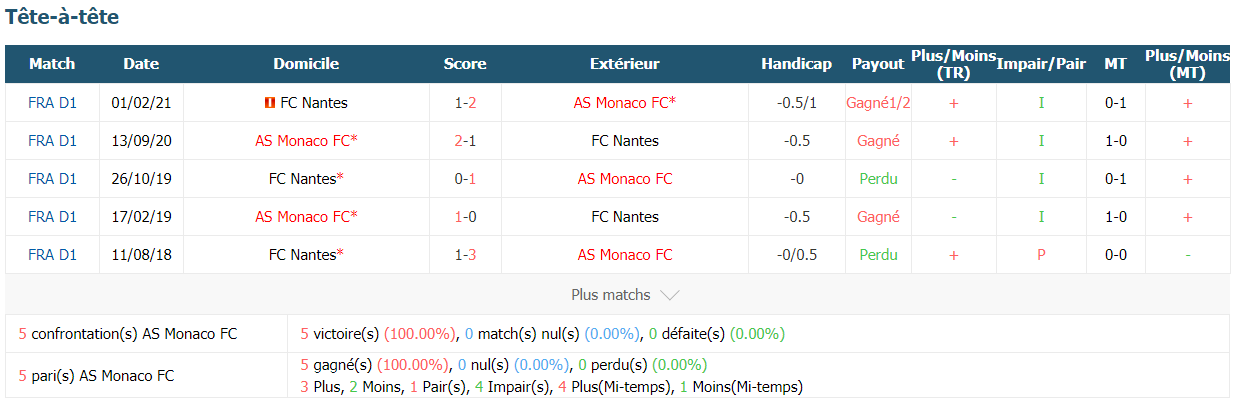Screen dimensions: 1238x408
Task: Click the Impair/Pair column header
Action: pyautogui.click(x=1041, y=64)
